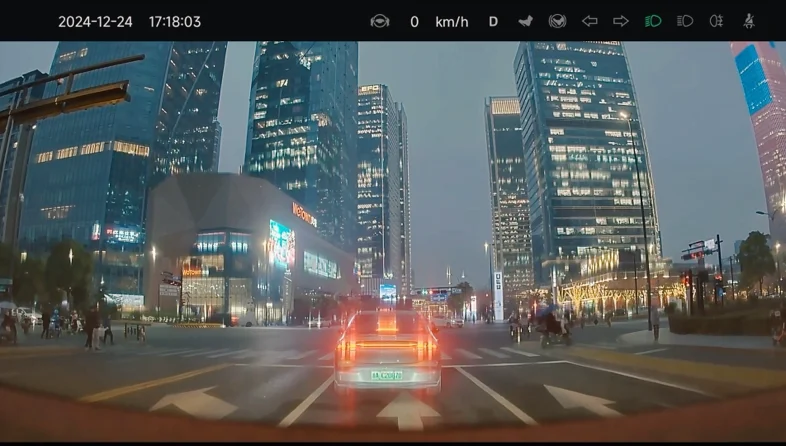Click the illuminated billboard on the mall
This screenshot has width=786, height=446.
click(282, 244)
